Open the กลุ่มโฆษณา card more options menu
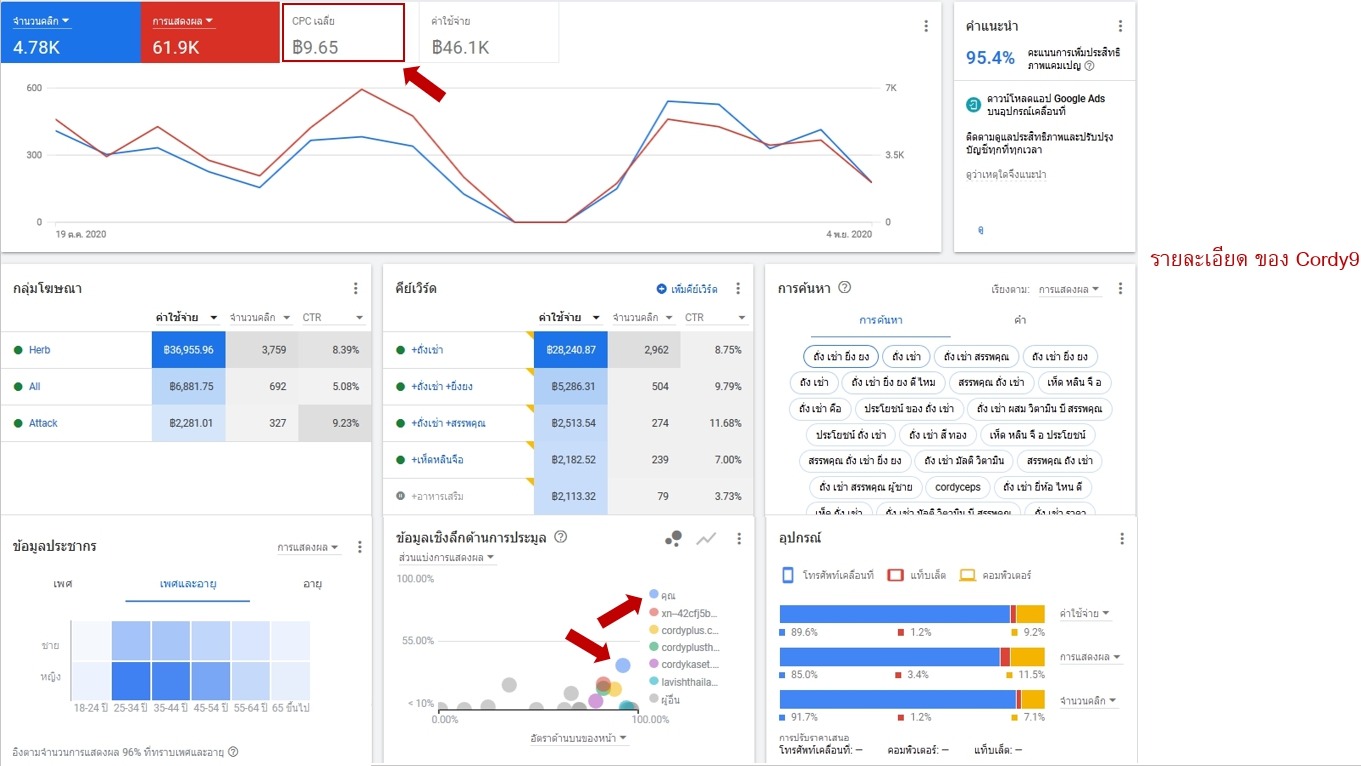Viewport: 1361px width, 766px height. [355, 289]
